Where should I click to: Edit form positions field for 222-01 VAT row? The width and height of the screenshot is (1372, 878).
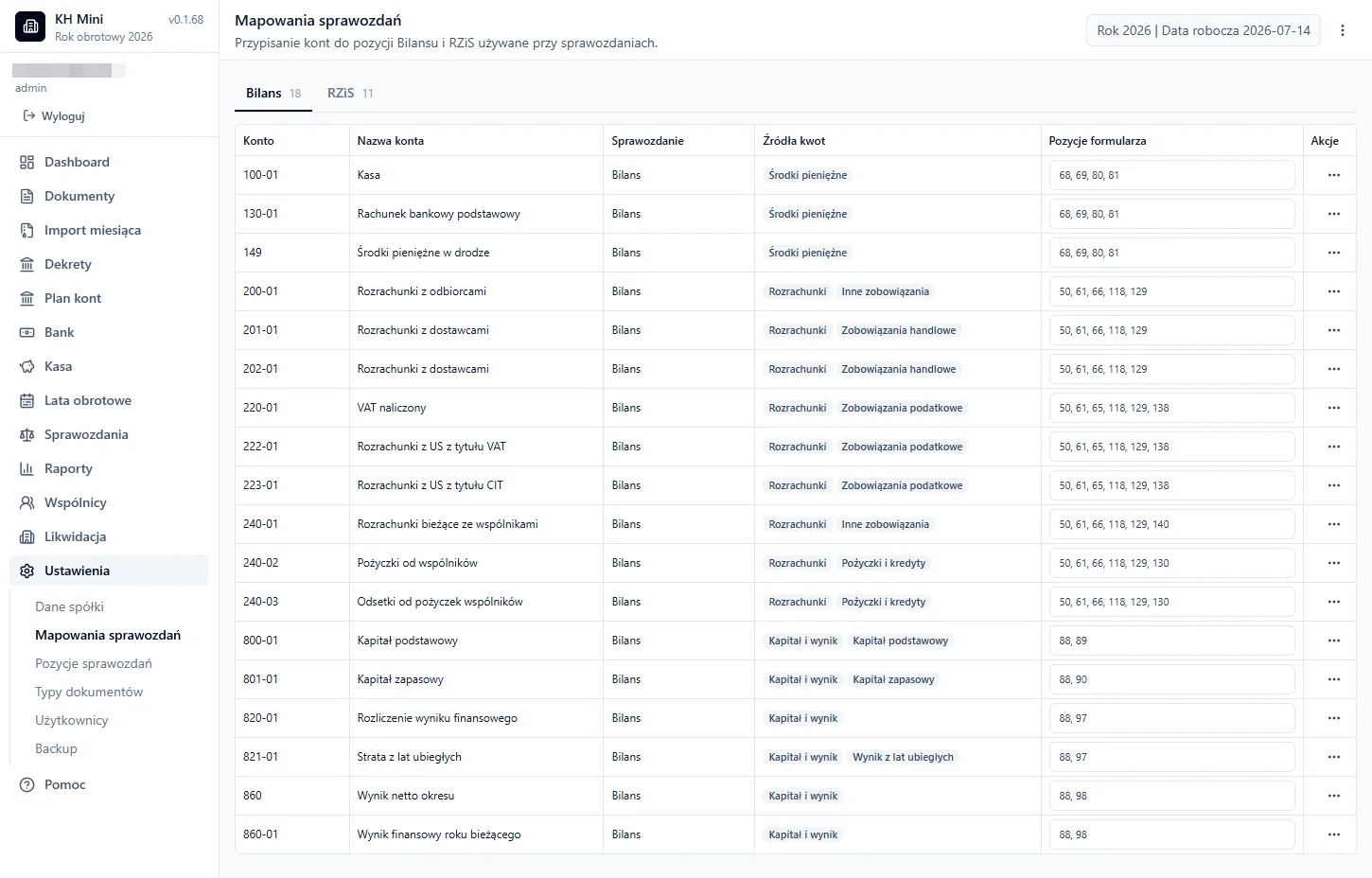[x=1171, y=447]
